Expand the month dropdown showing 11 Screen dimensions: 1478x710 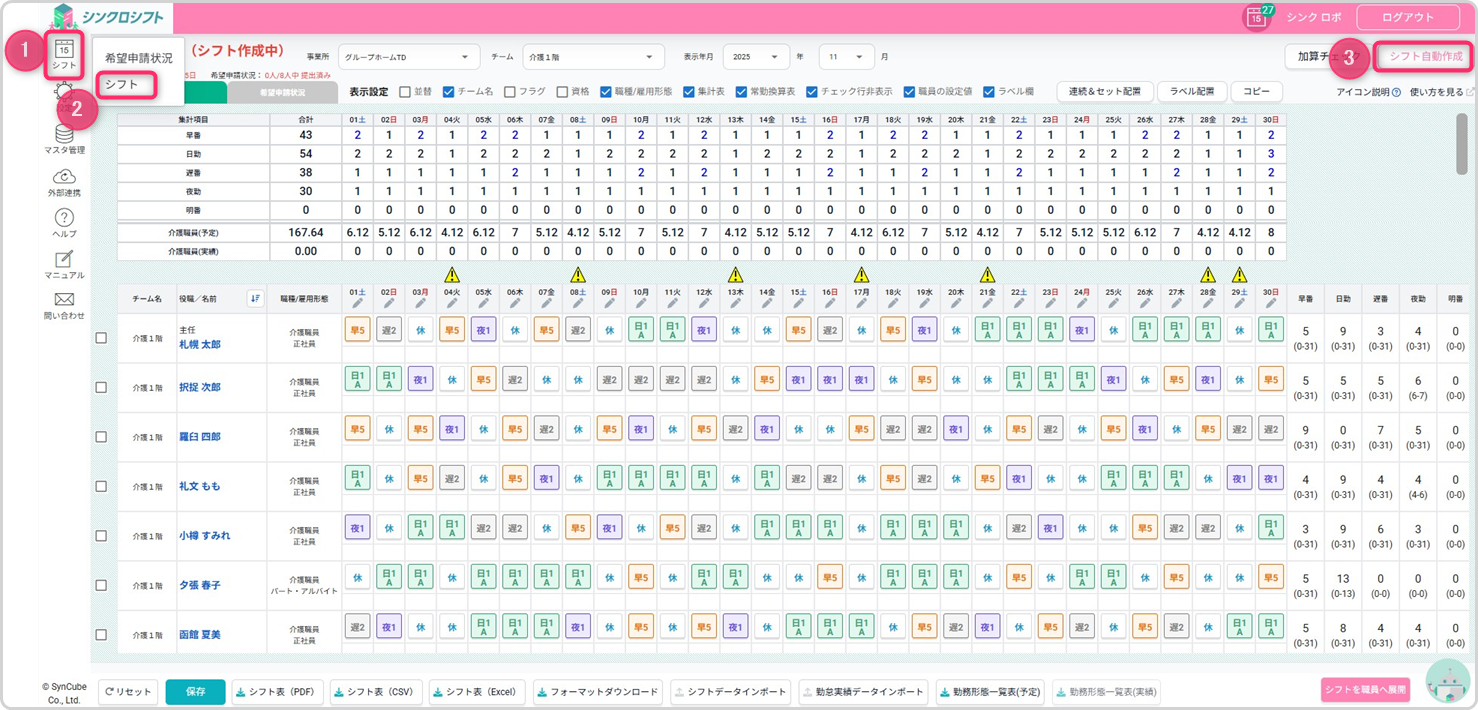pos(846,57)
